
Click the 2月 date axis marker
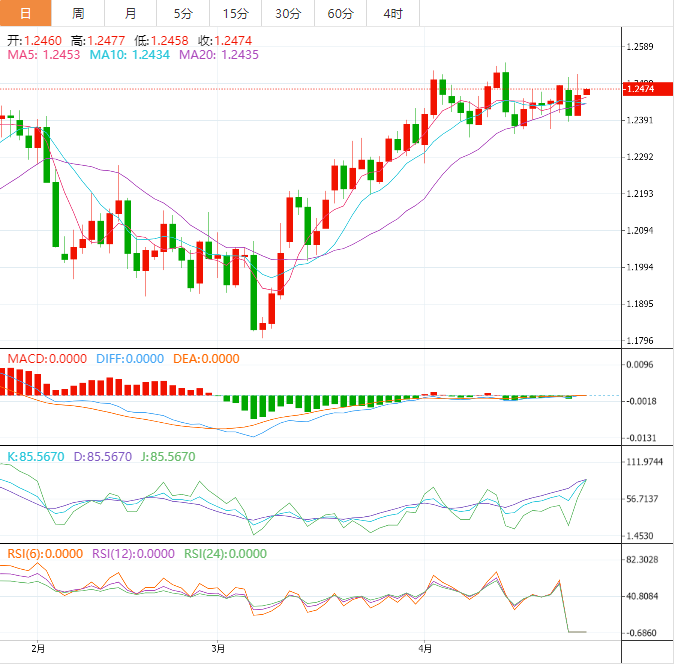coord(38,648)
